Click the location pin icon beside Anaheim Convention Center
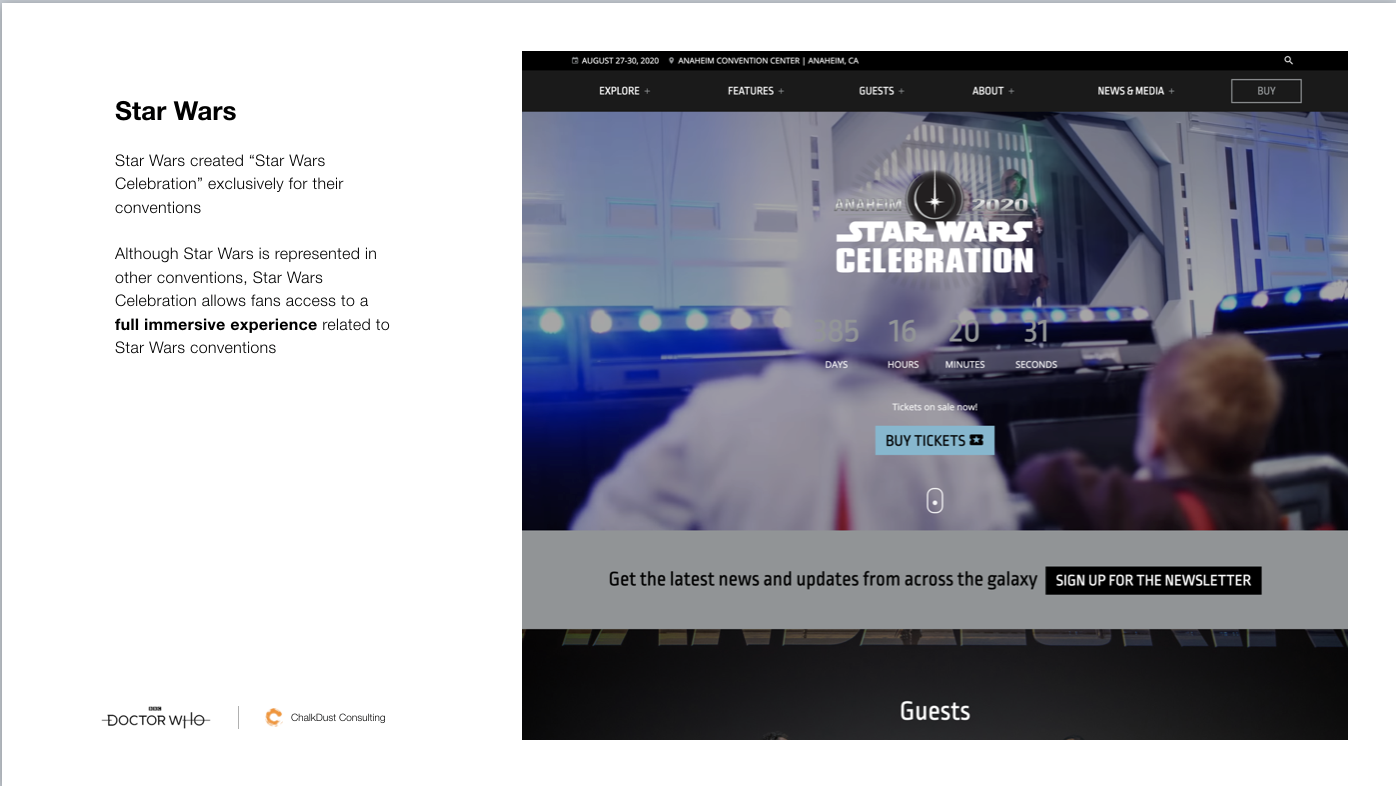The width and height of the screenshot is (1396, 786). [x=672, y=61]
